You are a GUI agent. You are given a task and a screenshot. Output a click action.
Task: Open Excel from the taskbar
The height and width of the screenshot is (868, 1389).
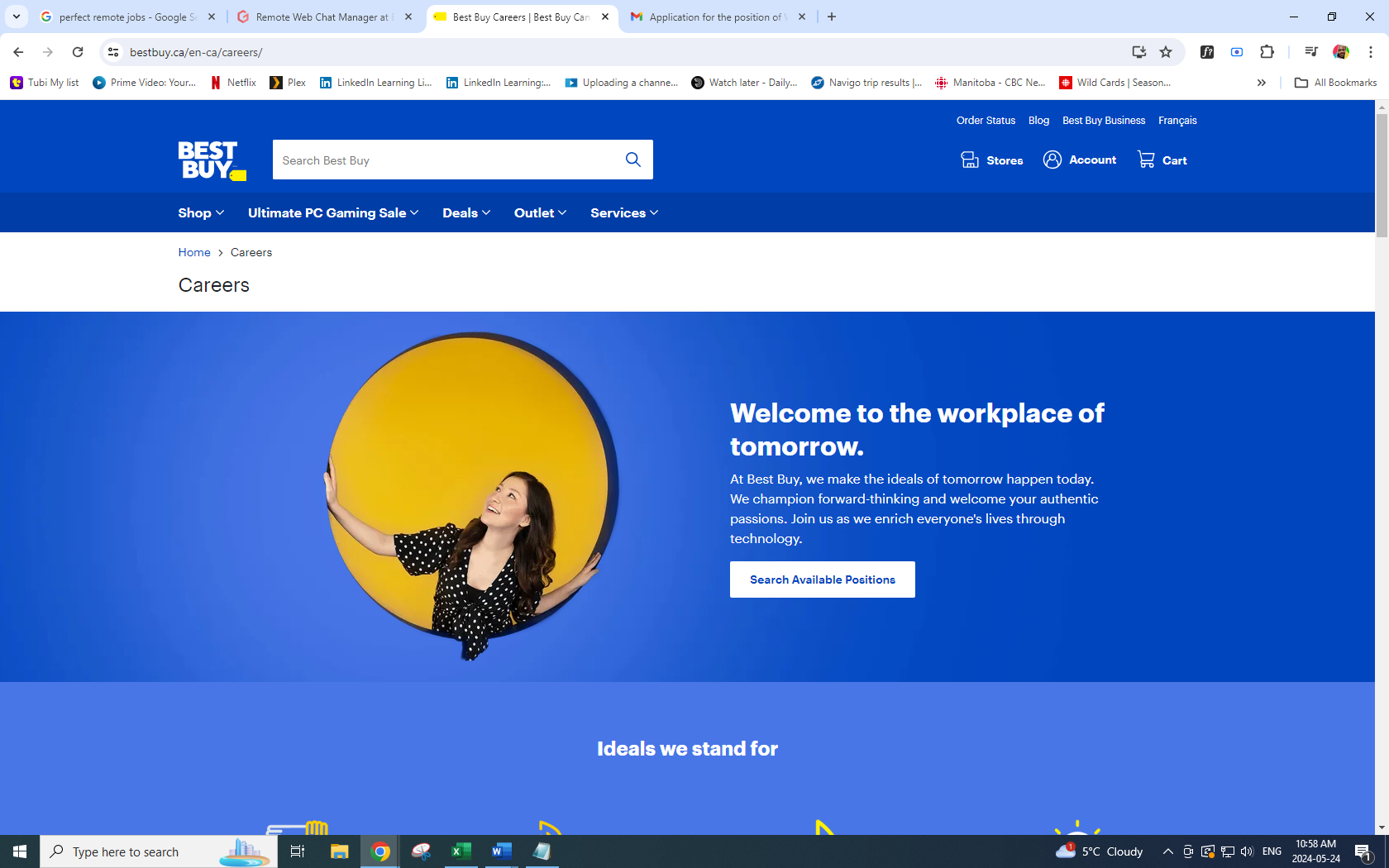(x=461, y=851)
